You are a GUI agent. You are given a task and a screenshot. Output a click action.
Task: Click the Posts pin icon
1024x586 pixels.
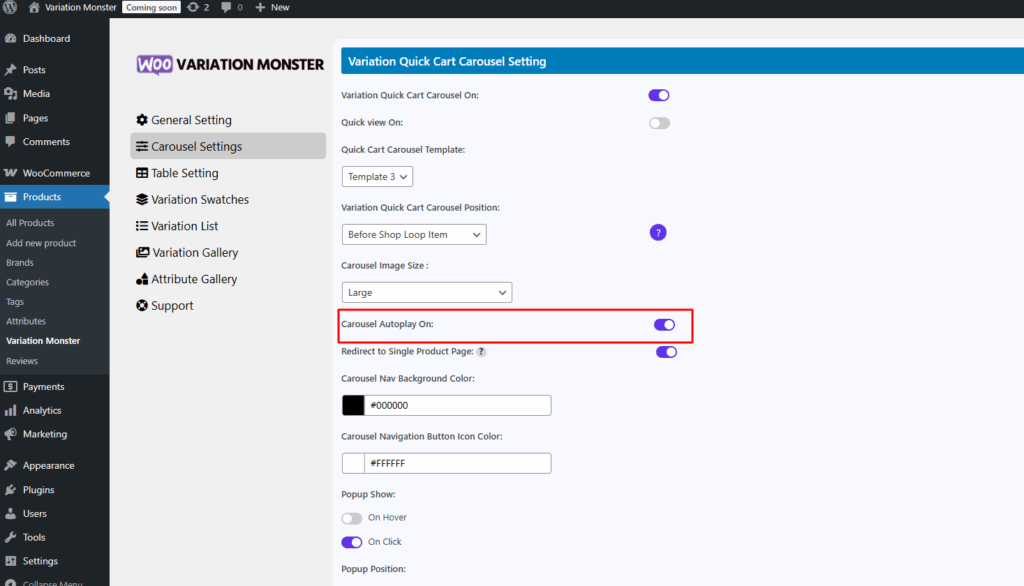(10, 70)
